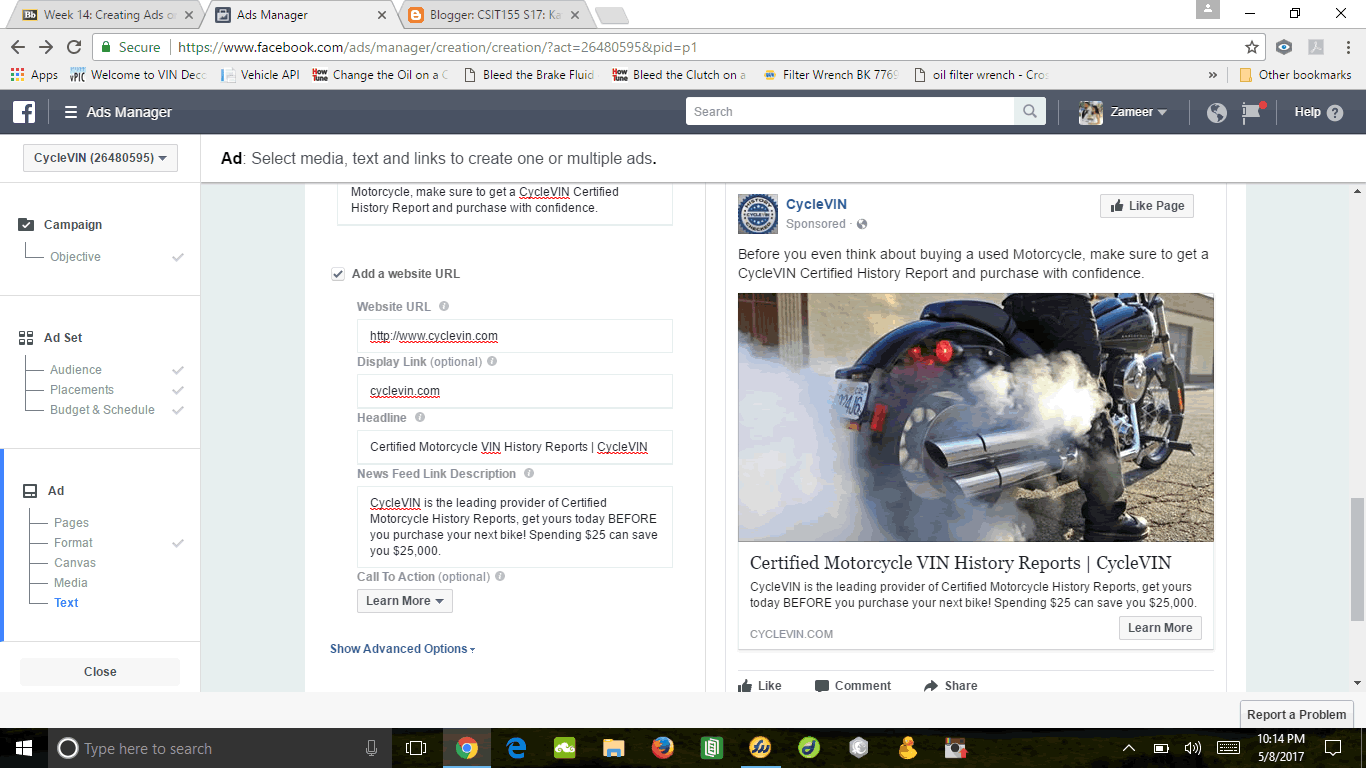Open the flag pages notification icon
The image size is (1366, 768).
pos(1251,112)
